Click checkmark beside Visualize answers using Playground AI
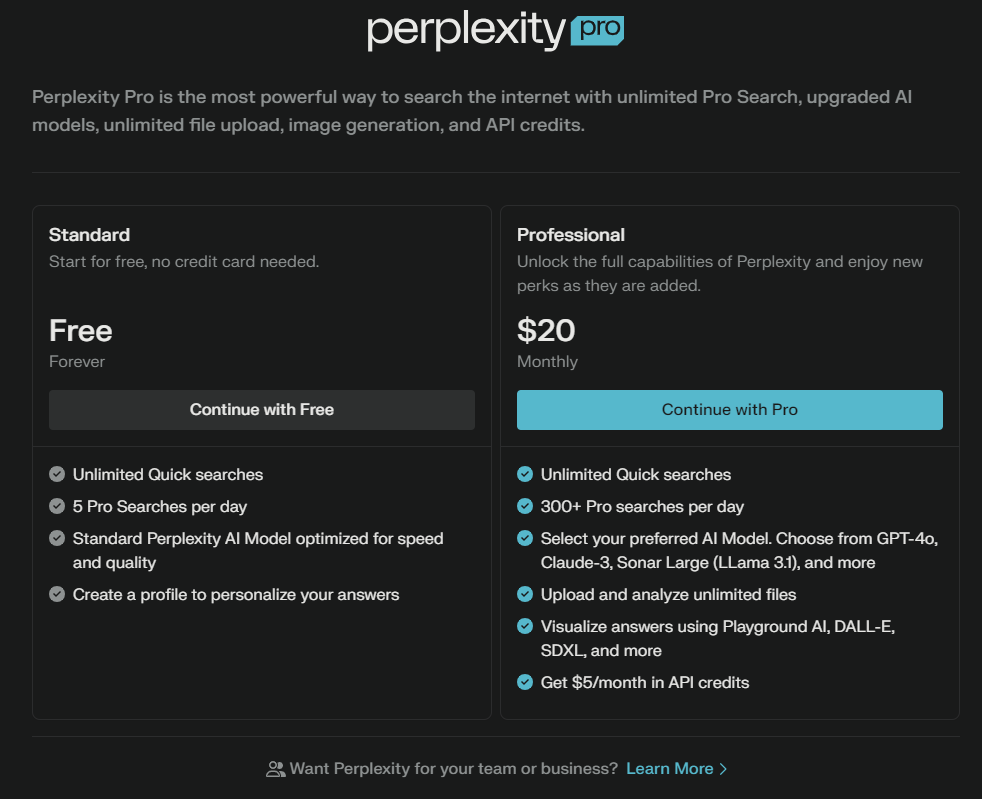This screenshot has height=799, width=982. (525, 627)
